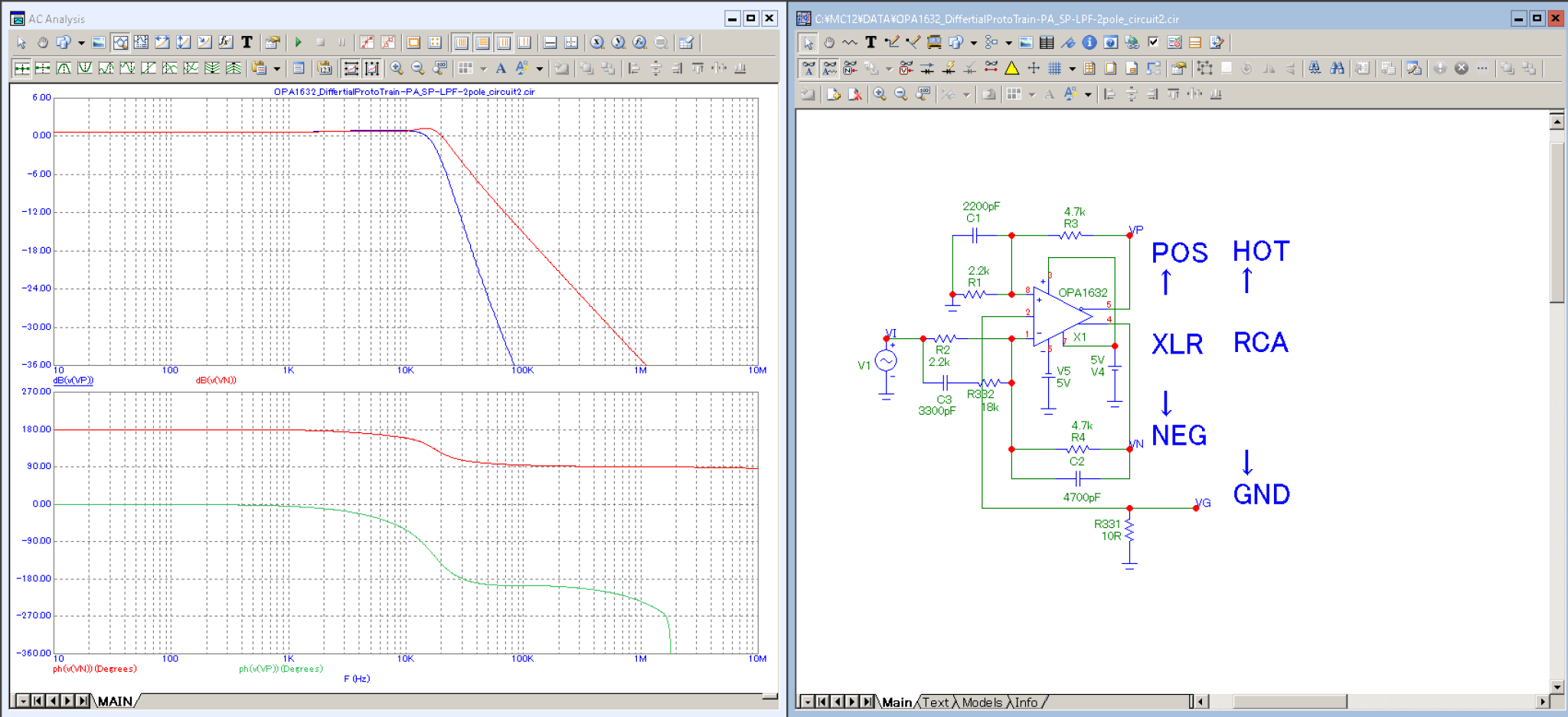Open hierarchy tool dropdown in schematic top toolbar

click(x=1008, y=44)
